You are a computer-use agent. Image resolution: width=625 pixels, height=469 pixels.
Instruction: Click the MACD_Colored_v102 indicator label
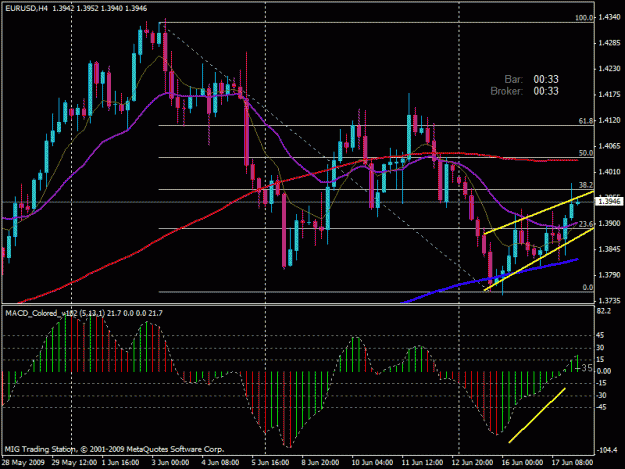coord(84,314)
